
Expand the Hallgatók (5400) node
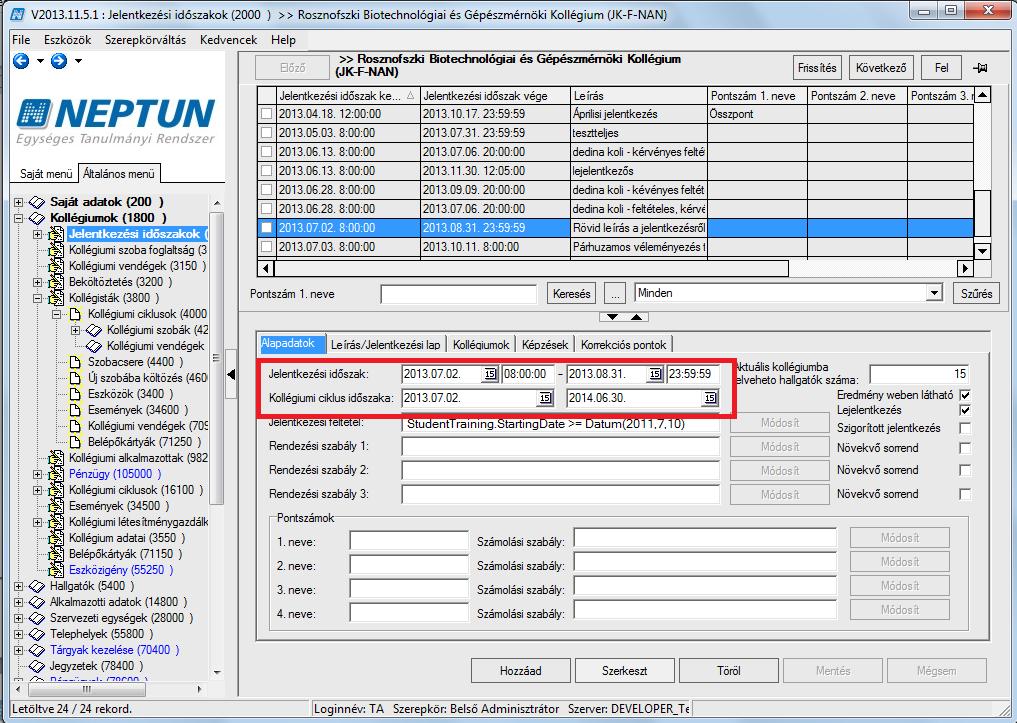pos(19,586)
